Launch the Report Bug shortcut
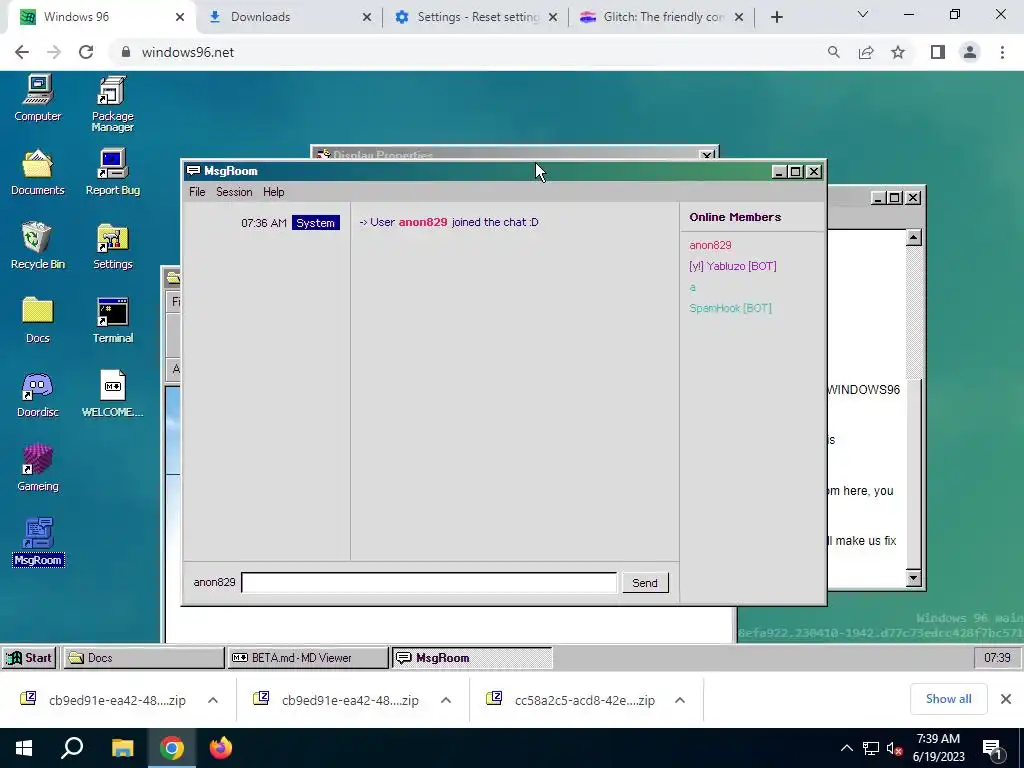The width and height of the screenshot is (1024, 768). (x=112, y=172)
